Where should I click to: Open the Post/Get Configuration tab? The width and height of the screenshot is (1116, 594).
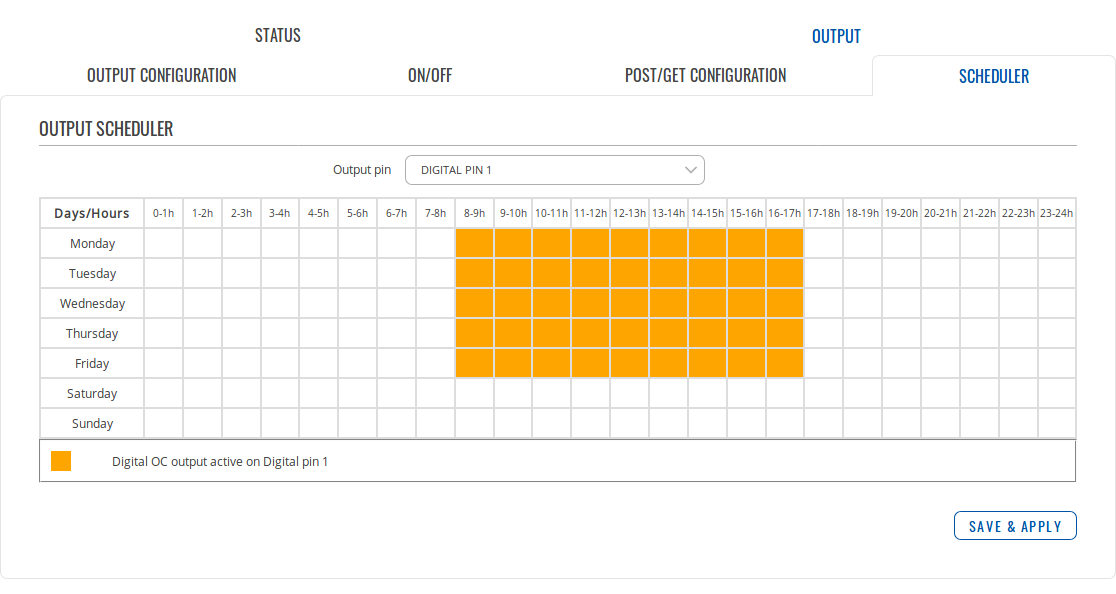(x=705, y=76)
